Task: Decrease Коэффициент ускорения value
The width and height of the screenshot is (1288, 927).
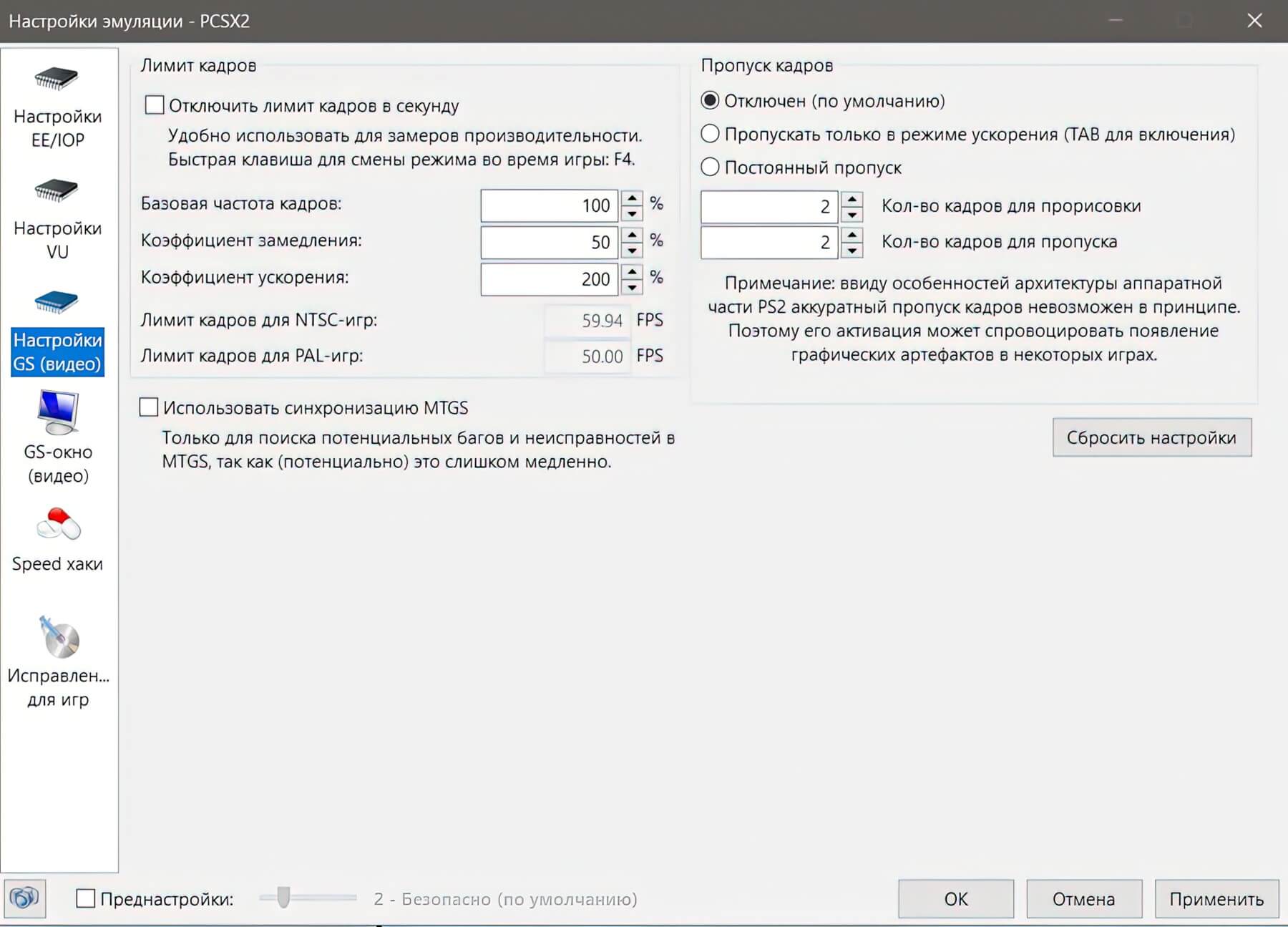Action: (632, 287)
